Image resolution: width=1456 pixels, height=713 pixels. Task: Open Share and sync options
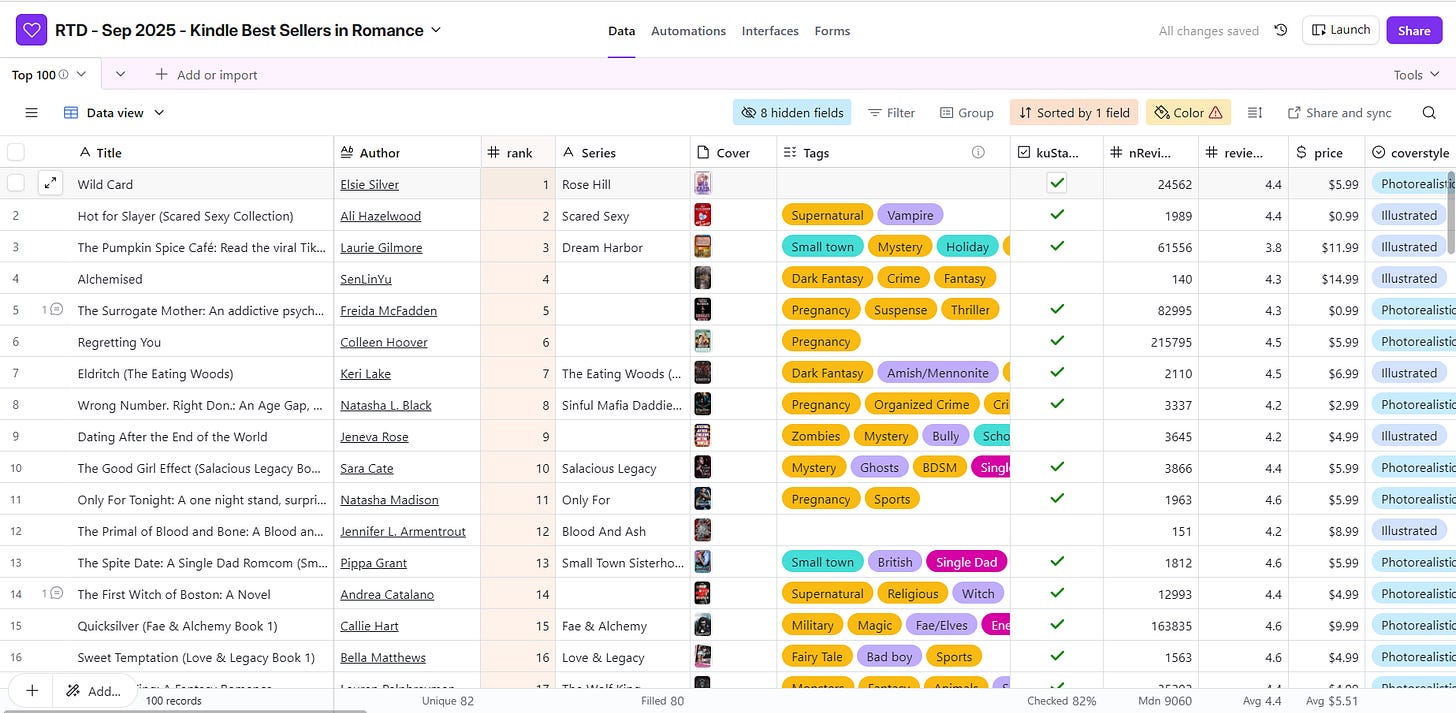click(1339, 113)
